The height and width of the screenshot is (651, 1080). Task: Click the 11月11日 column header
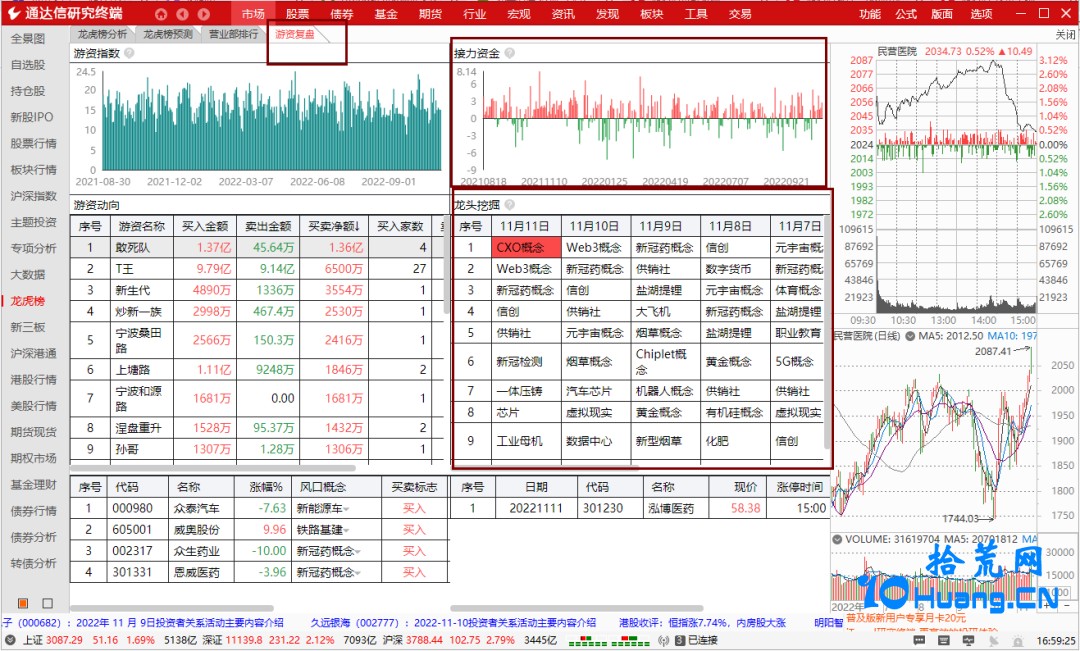coord(525,226)
